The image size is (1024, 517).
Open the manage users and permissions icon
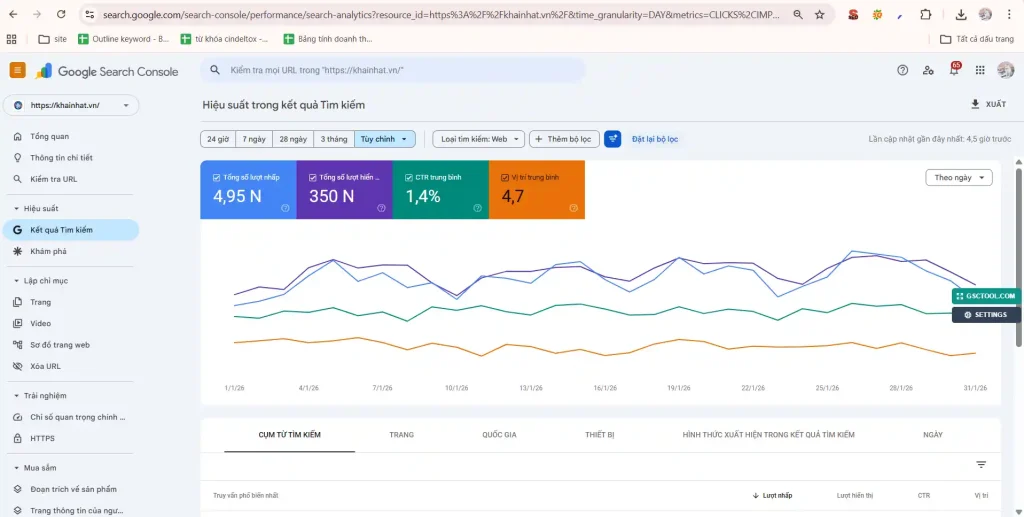928,70
